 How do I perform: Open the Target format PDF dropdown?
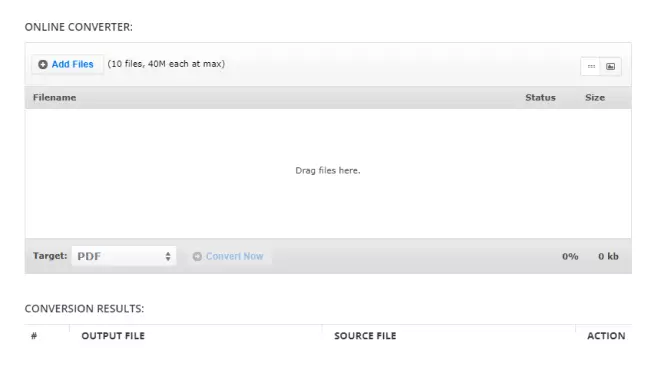click(124, 256)
